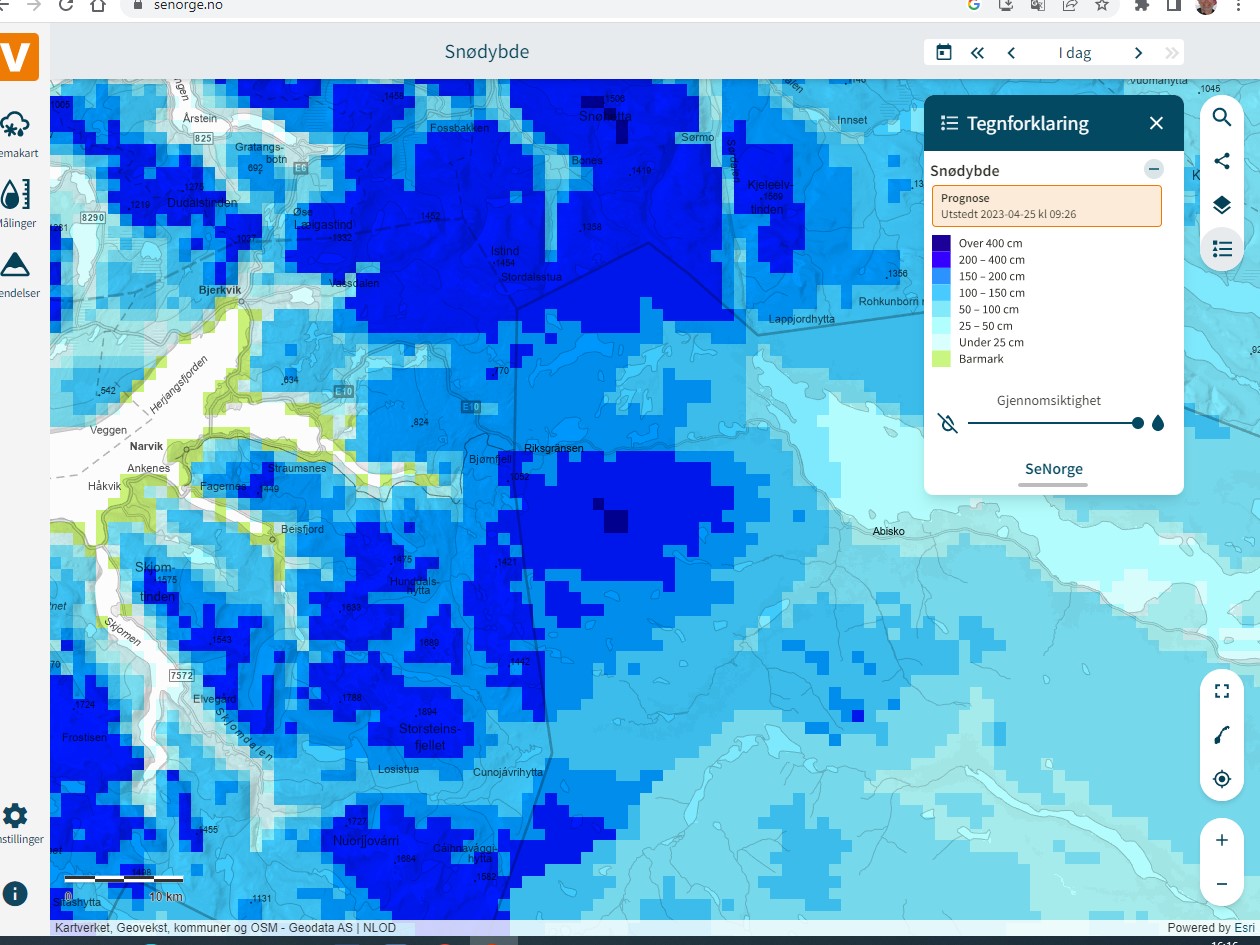
Task: Open the calendar date picker
Action: pos(943,53)
